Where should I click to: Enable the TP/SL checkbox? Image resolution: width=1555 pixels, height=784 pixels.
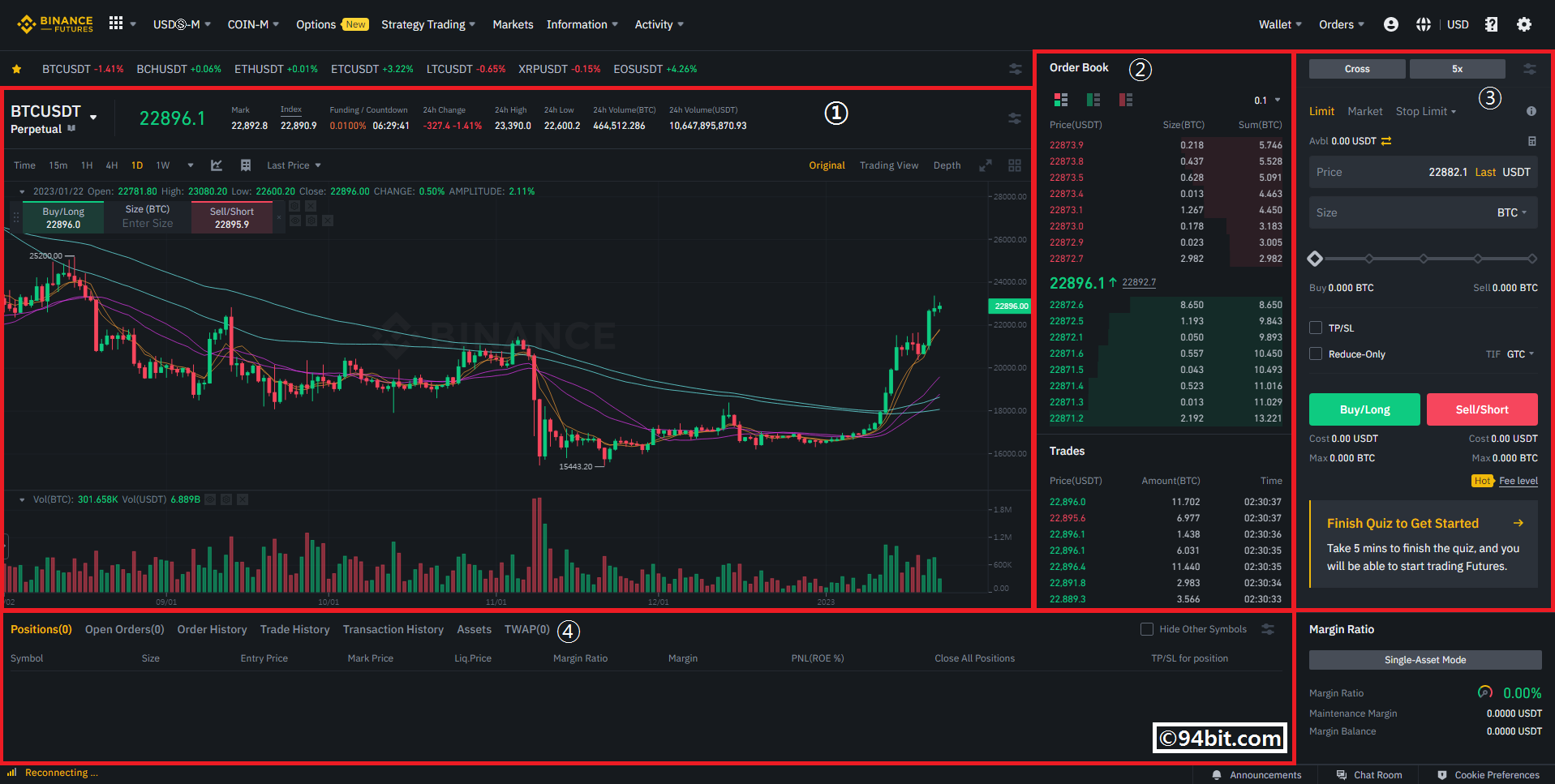click(1316, 328)
